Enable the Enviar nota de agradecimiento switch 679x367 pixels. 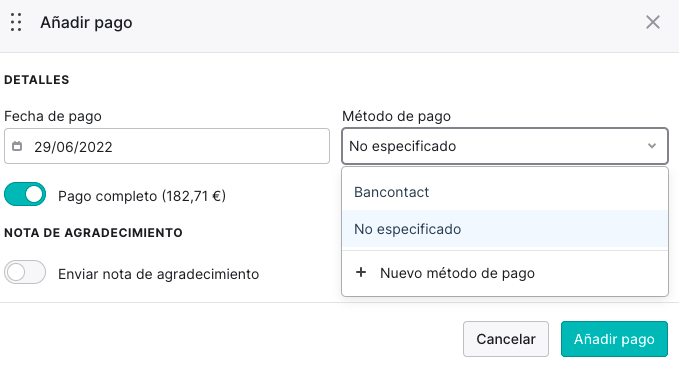tap(25, 272)
